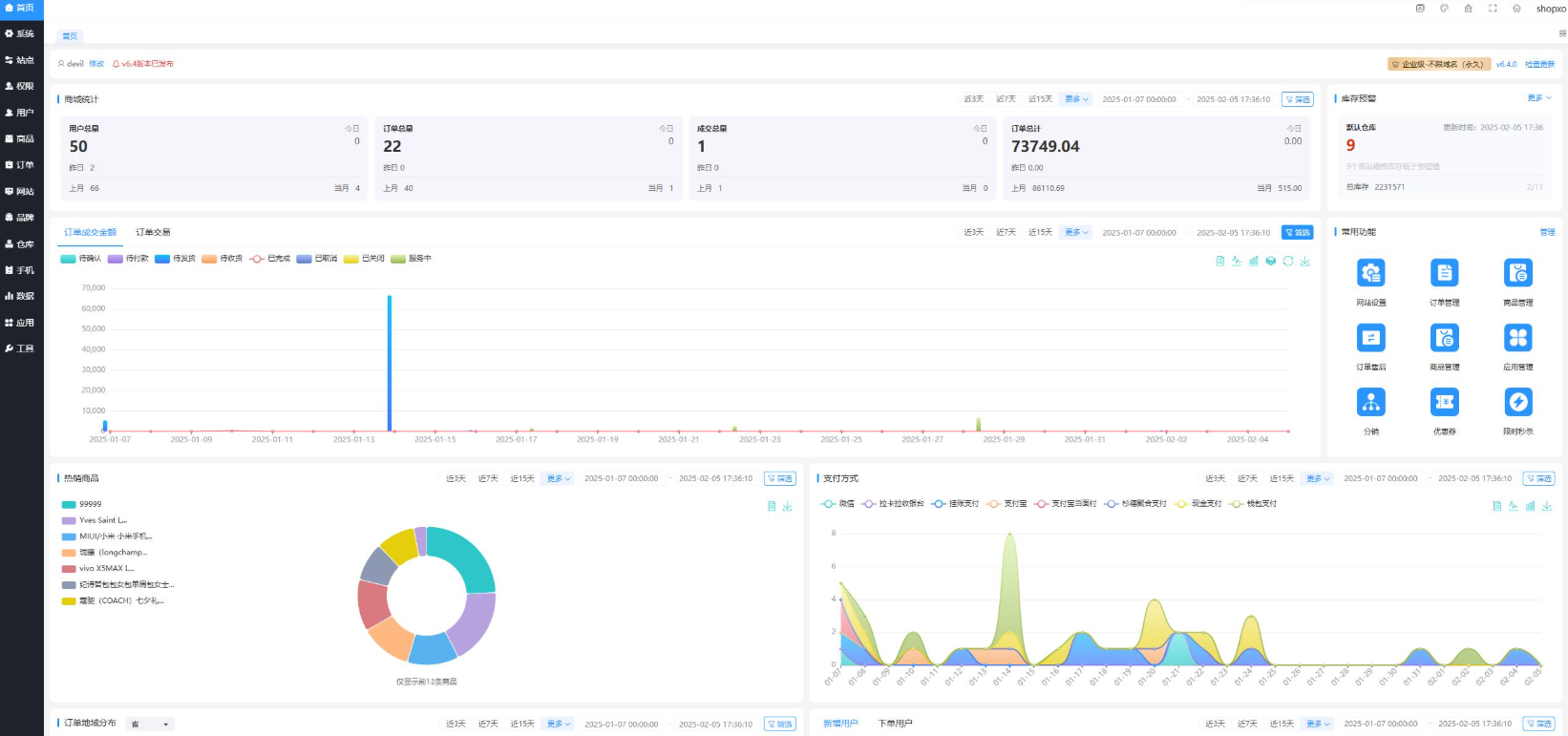Click the home icon in top header
1568x736 pixels.
point(1516,8)
